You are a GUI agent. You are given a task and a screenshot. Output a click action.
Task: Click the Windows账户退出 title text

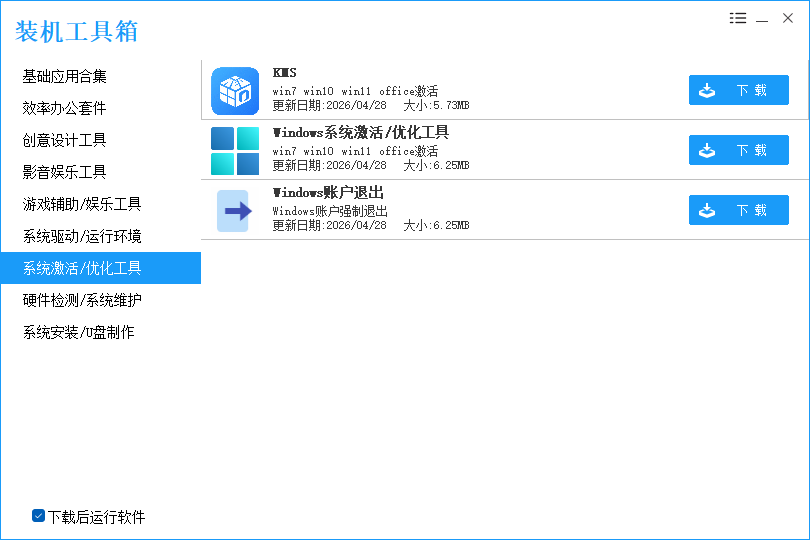coord(328,193)
